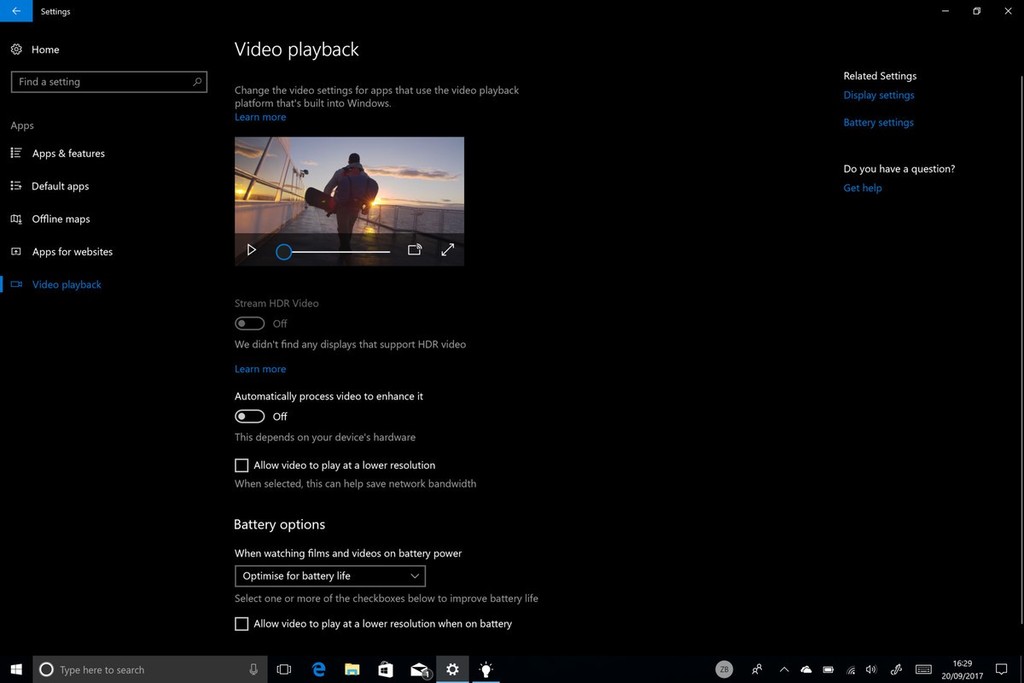The width and height of the screenshot is (1024, 683).
Task: Open the Mail app from the taskbar
Action: 419,669
